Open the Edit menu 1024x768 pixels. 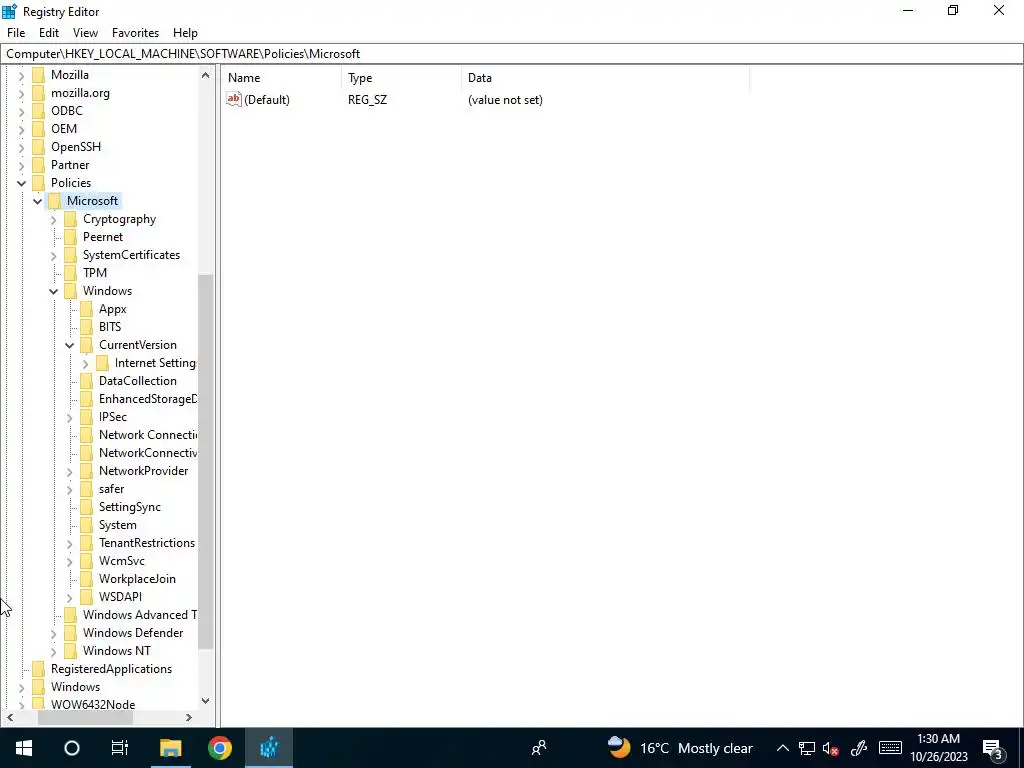coord(48,33)
